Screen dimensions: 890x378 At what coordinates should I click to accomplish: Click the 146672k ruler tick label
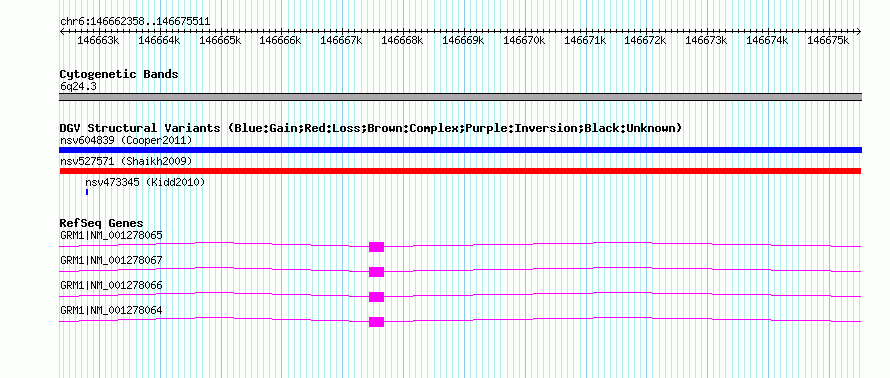point(645,40)
